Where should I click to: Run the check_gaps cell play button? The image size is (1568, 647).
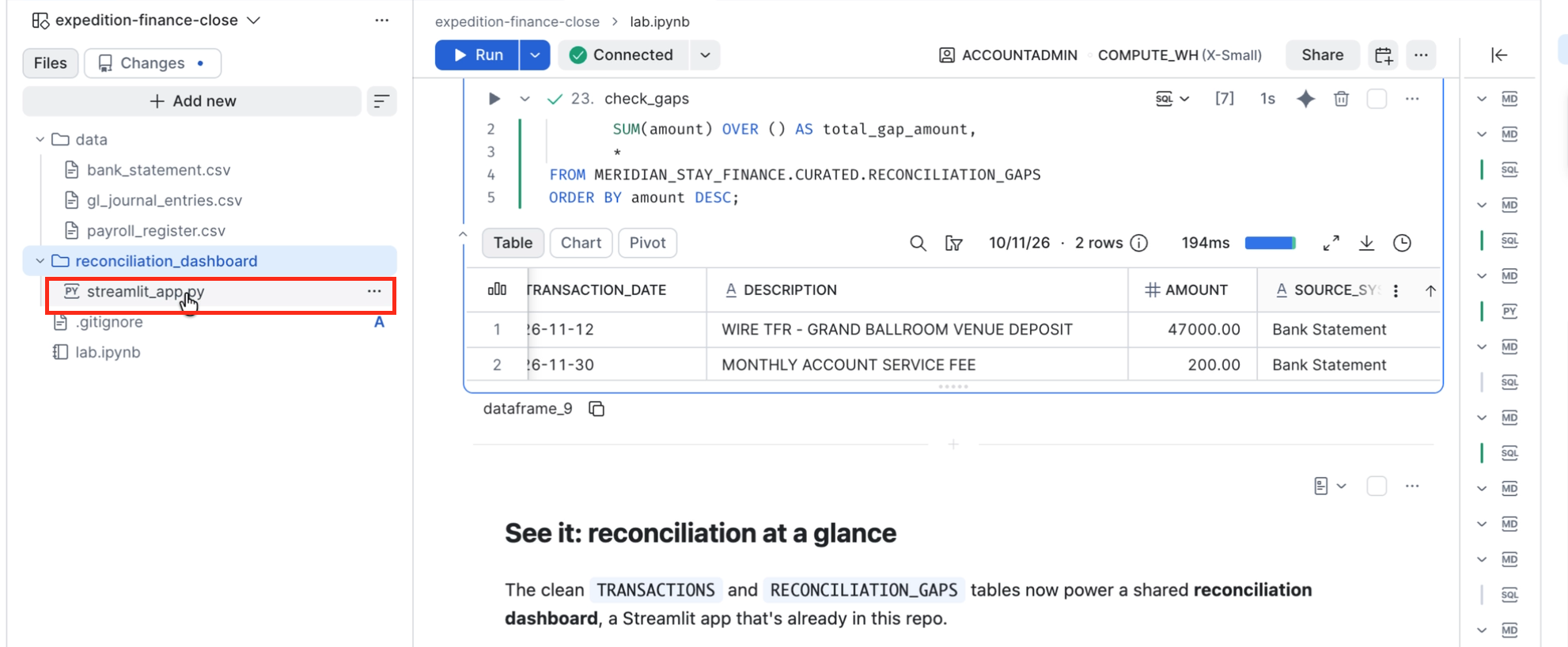(x=494, y=99)
